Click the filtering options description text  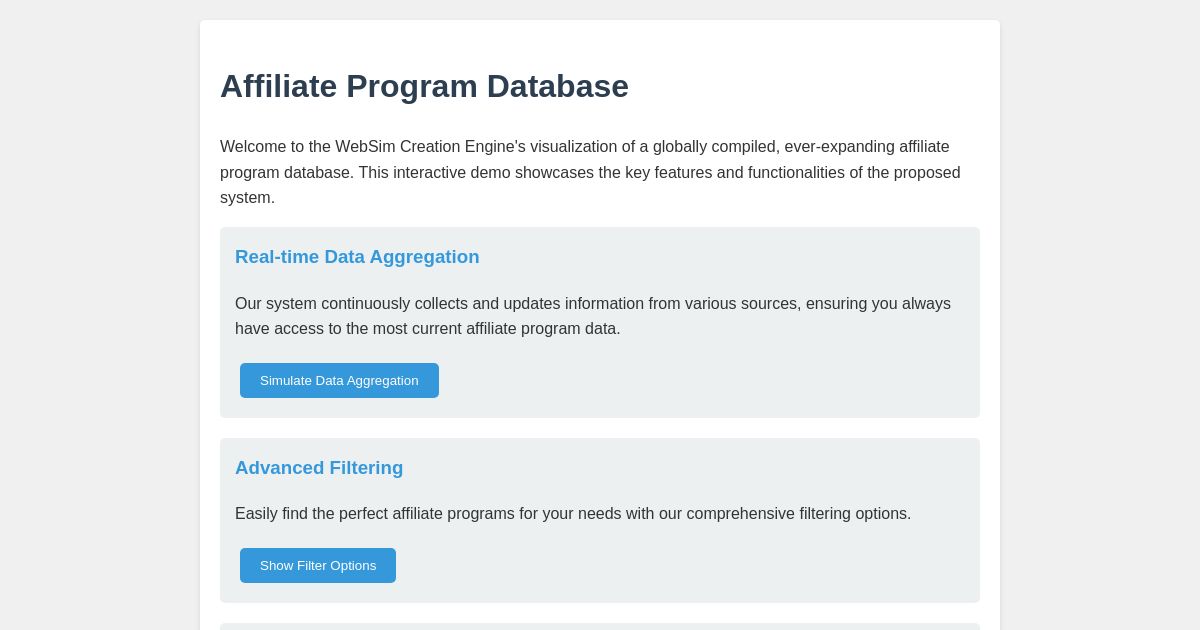click(573, 513)
